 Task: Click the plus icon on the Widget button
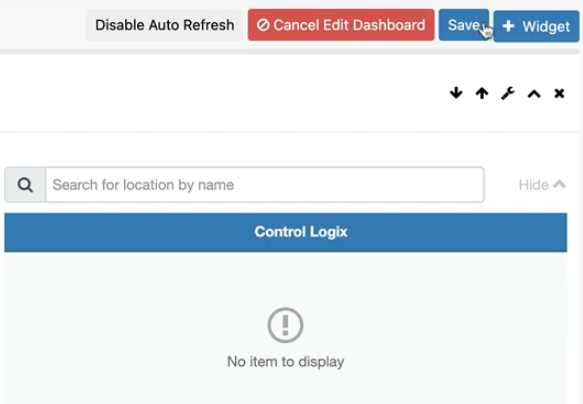tap(508, 26)
